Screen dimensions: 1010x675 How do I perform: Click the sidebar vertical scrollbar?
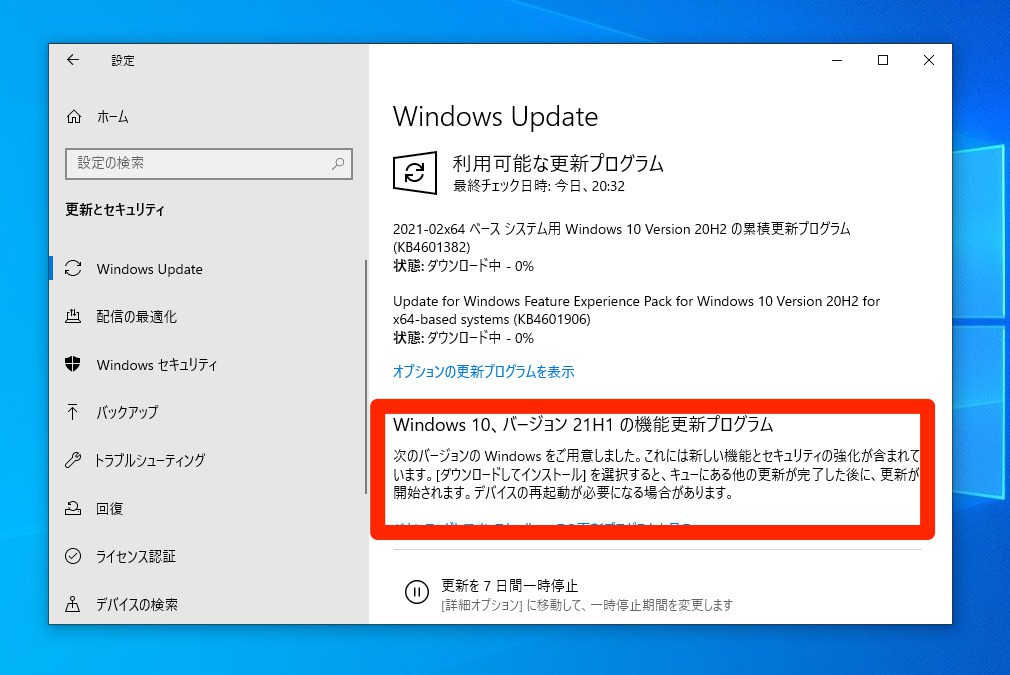coord(366,377)
